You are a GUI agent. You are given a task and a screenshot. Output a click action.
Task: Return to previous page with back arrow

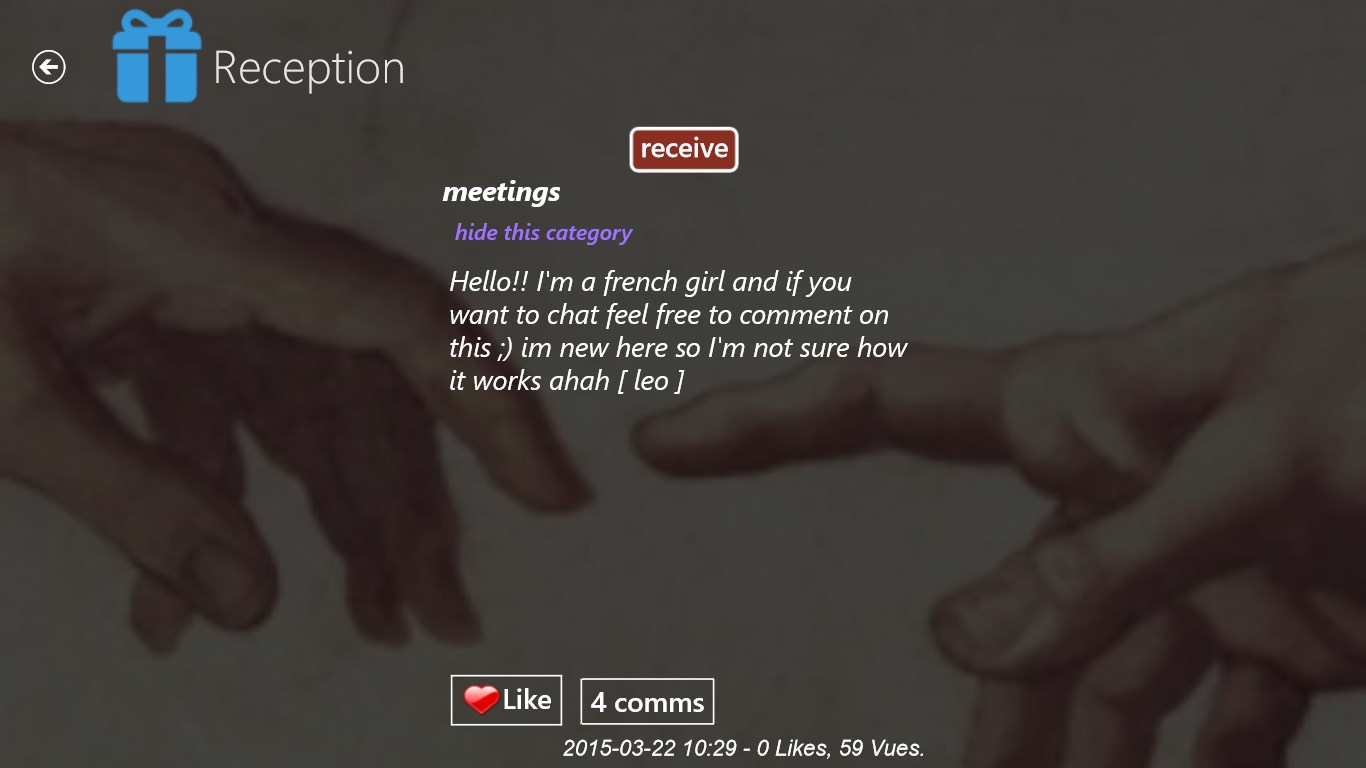pos(48,67)
